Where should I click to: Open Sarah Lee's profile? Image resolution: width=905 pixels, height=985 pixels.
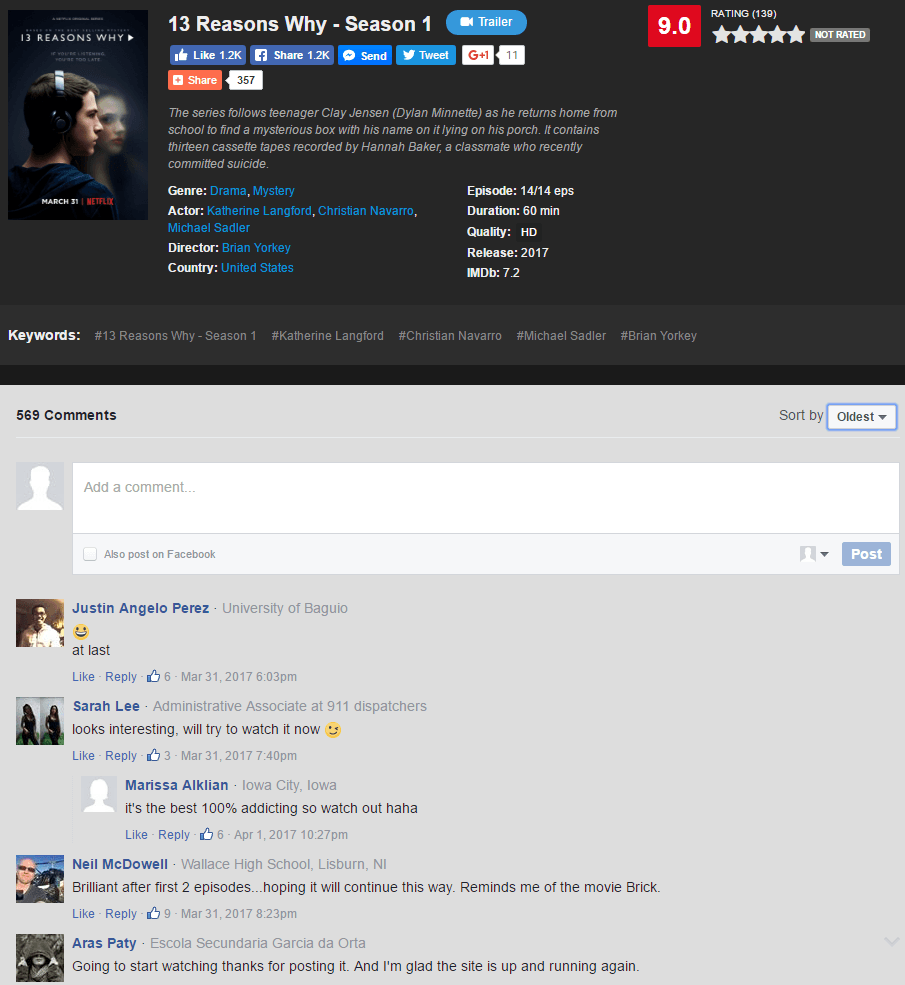click(x=106, y=706)
